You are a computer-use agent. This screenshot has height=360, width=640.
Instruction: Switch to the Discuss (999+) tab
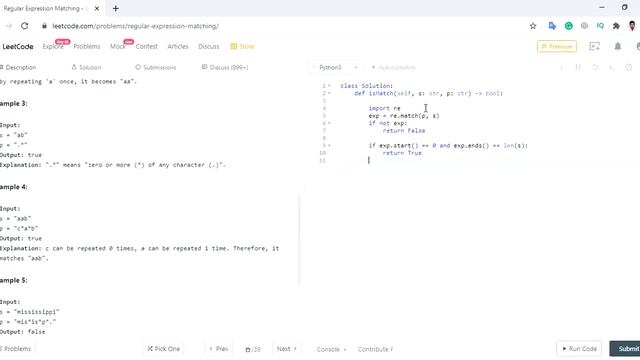point(225,67)
